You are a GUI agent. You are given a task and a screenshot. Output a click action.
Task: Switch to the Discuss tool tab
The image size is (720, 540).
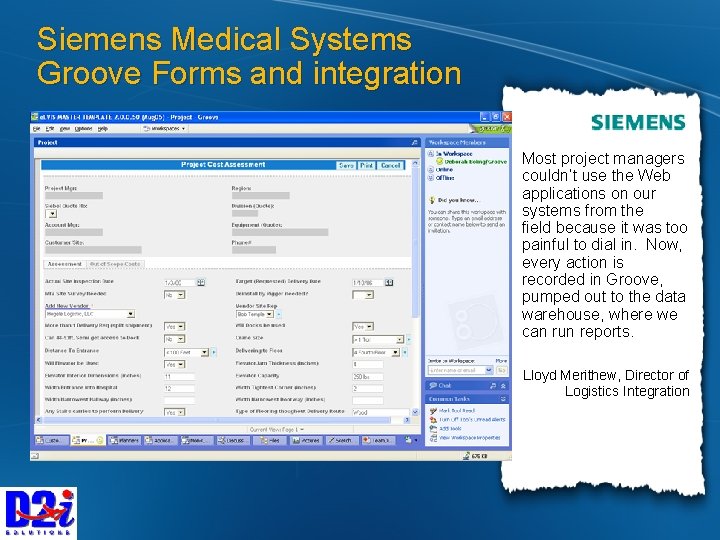[233, 440]
